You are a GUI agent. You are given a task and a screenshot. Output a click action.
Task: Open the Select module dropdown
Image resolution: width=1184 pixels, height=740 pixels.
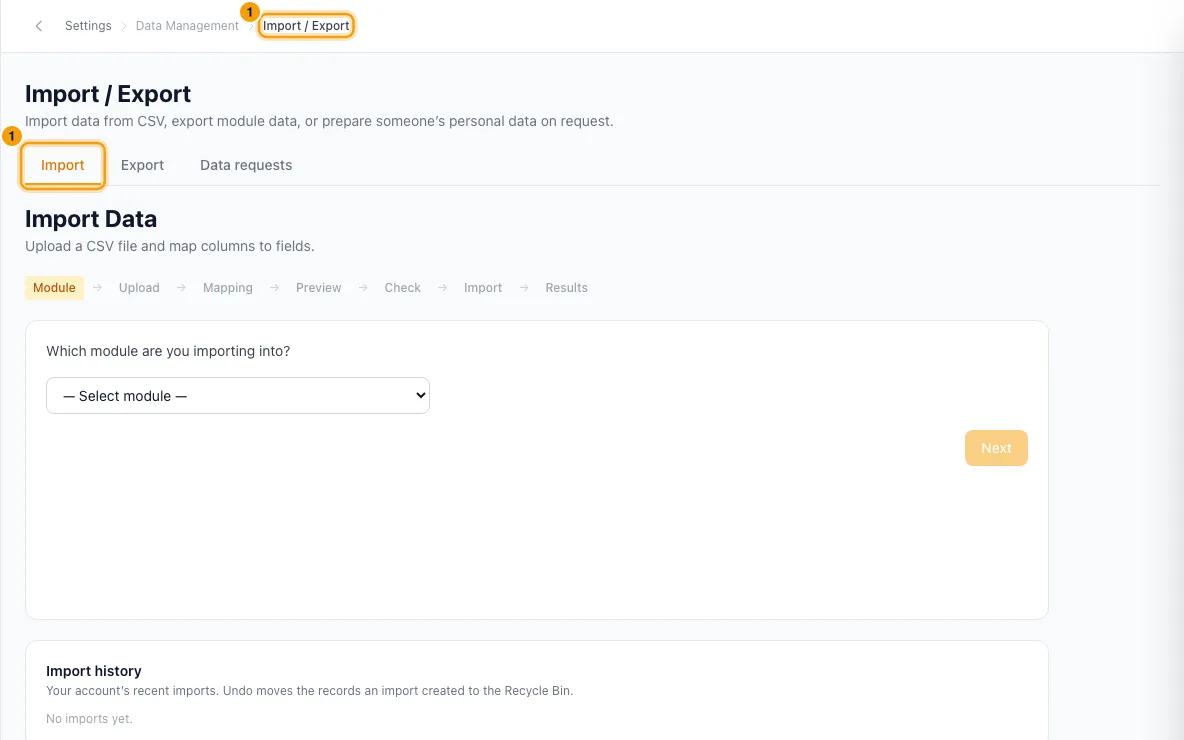[238, 396]
